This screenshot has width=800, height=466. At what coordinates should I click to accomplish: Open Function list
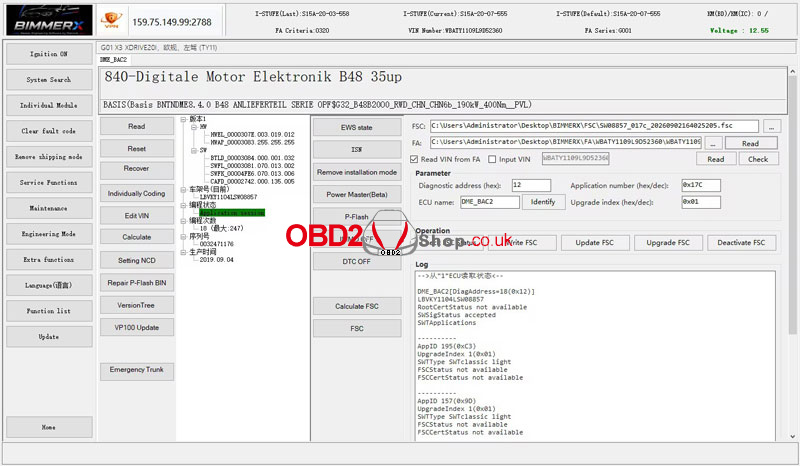pos(49,311)
